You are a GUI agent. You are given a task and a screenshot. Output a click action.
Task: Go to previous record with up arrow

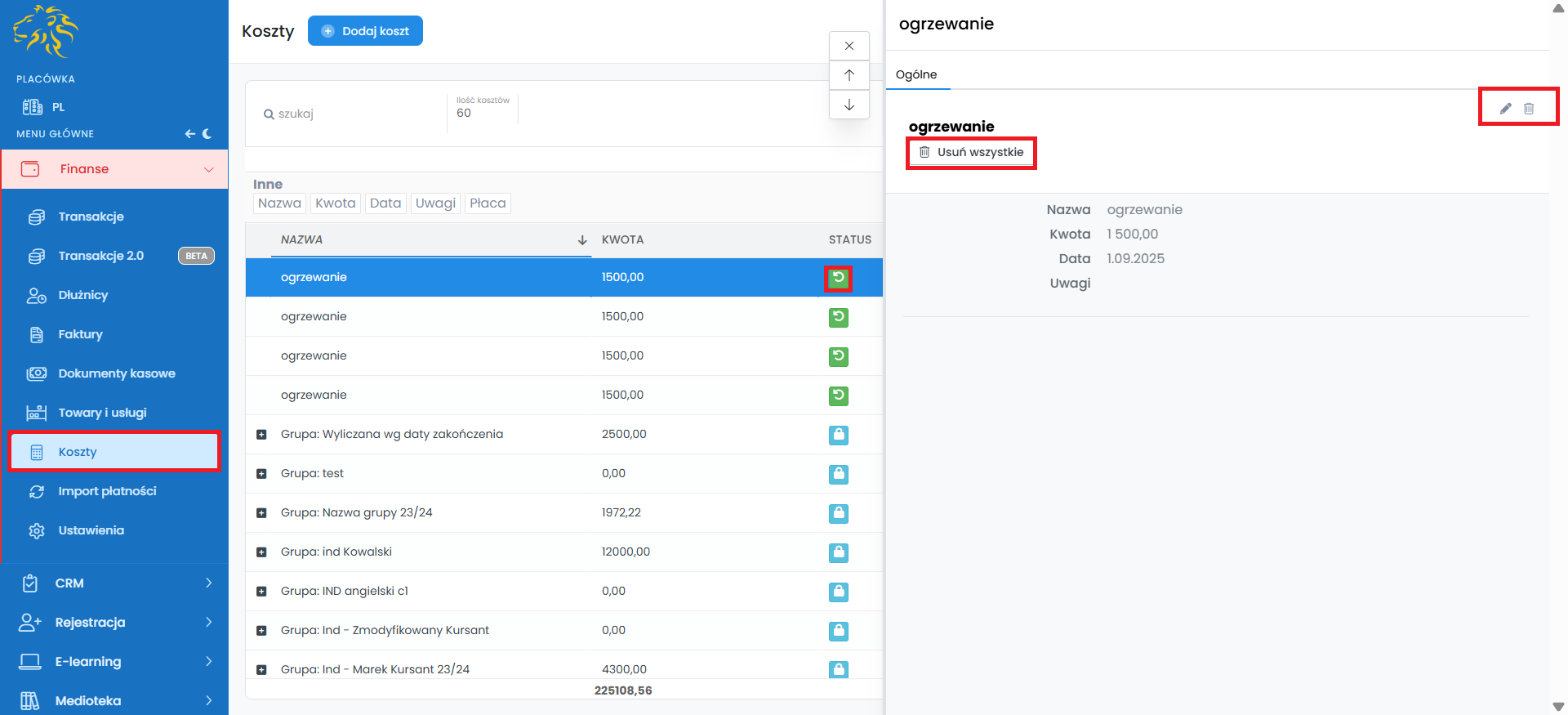pyautogui.click(x=849, y=75)
